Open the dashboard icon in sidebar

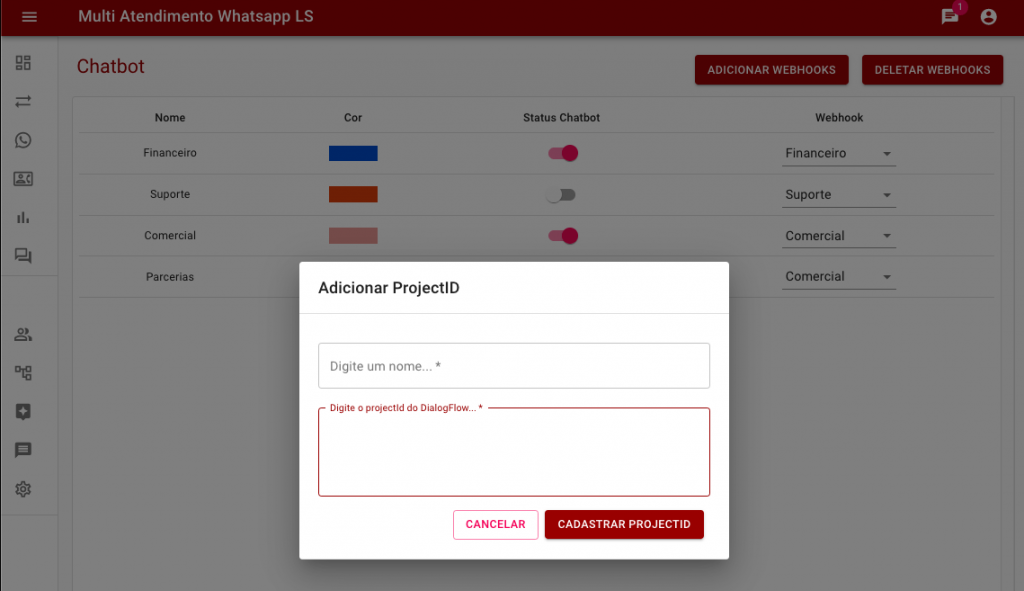23,63
